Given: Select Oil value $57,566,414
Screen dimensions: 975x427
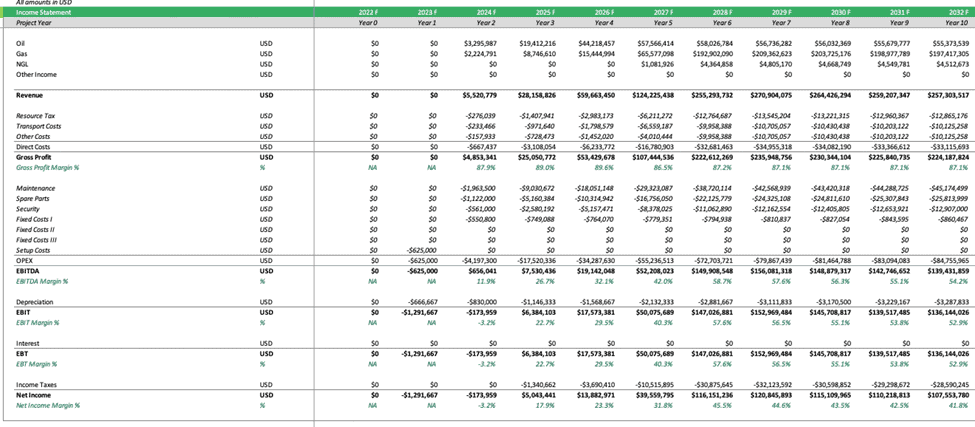Looking at the screenshot, I should (x=655, y=44).
